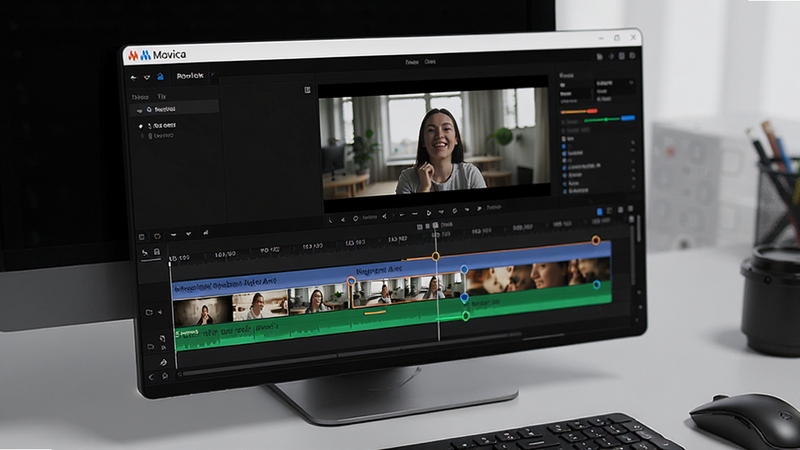Toggle the lock icon beside timeline ruler

pos(157,252)
